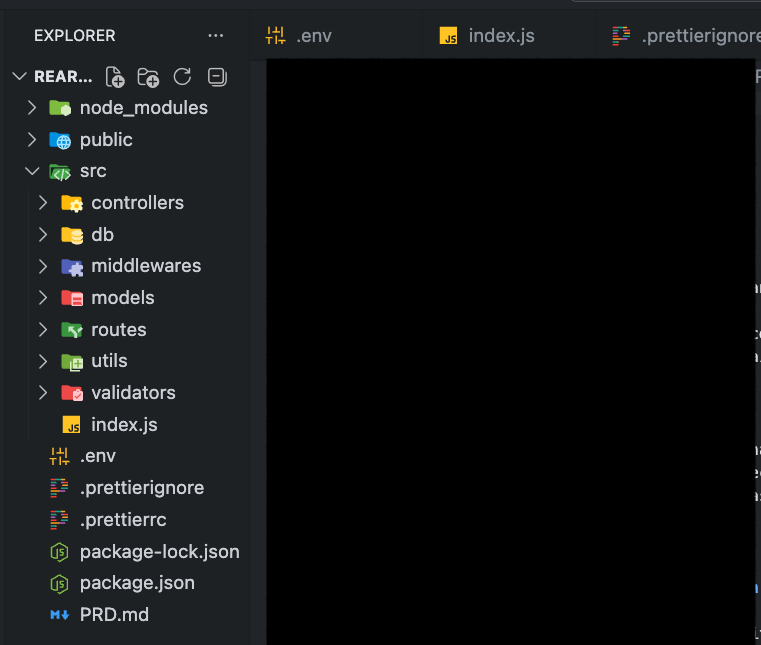
Task: Expand the controllers folder chevron
Action: coord(43,203)
